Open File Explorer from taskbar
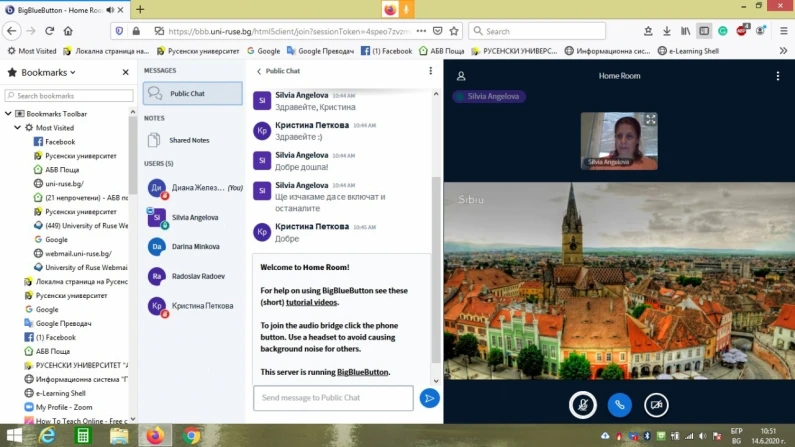 [x=119, y=436]
